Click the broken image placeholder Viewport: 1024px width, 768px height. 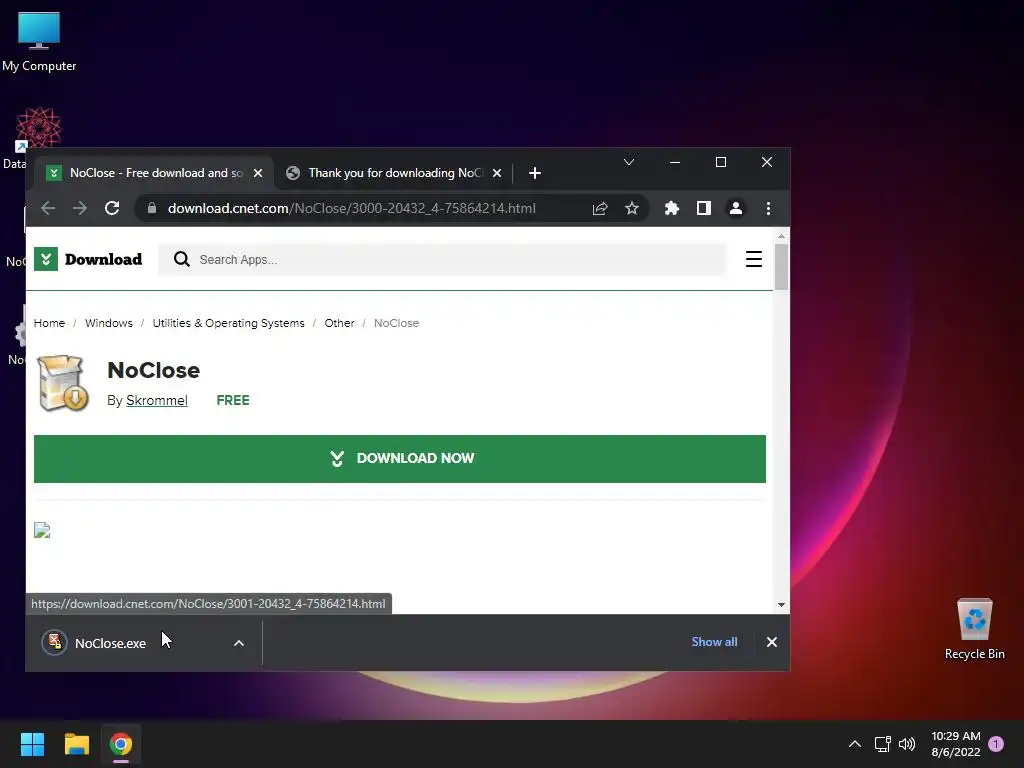click(42, 530)
